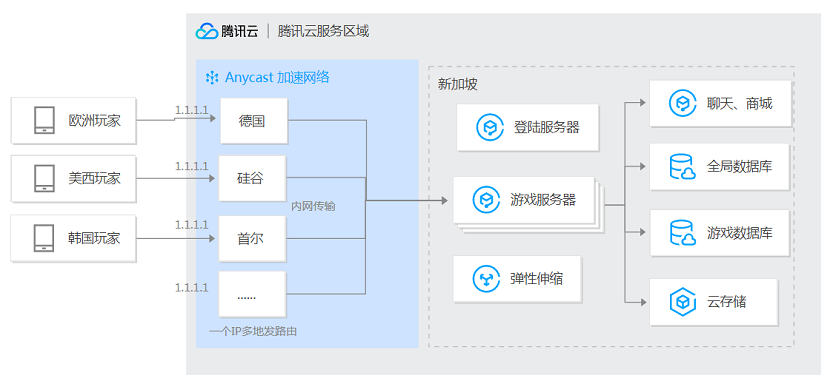The width and height of the screenshot is (830, 381).
Task: Click the 聊天、商城 text
Action: point(739,104)
